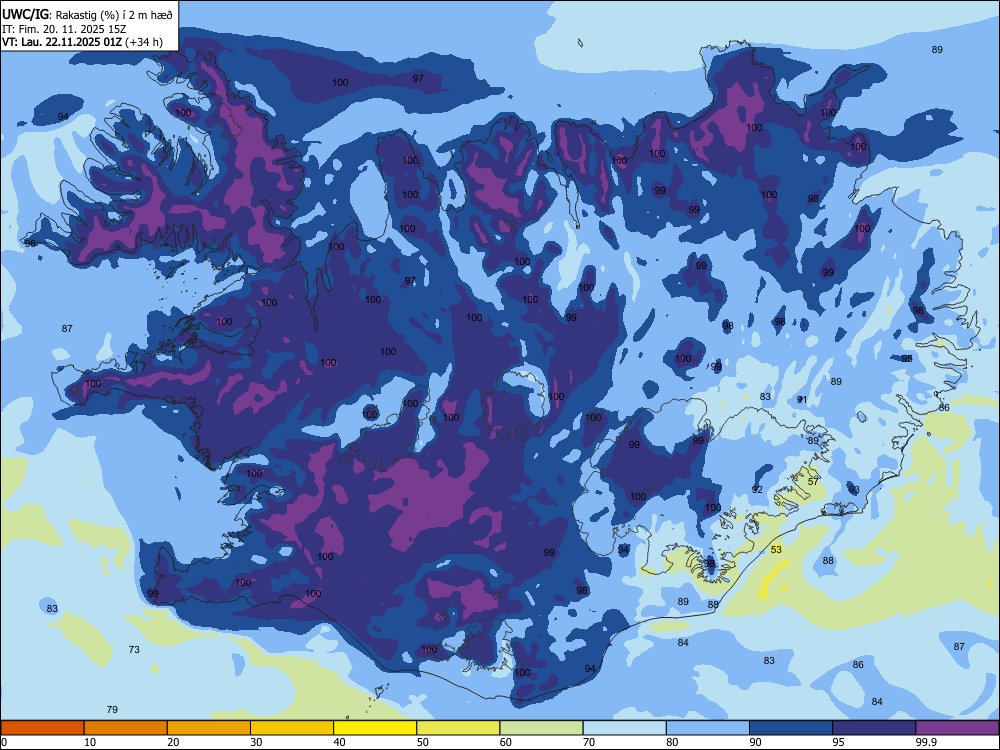
Task: Select the humidity value 96 on the map
Action: point(30,243)
